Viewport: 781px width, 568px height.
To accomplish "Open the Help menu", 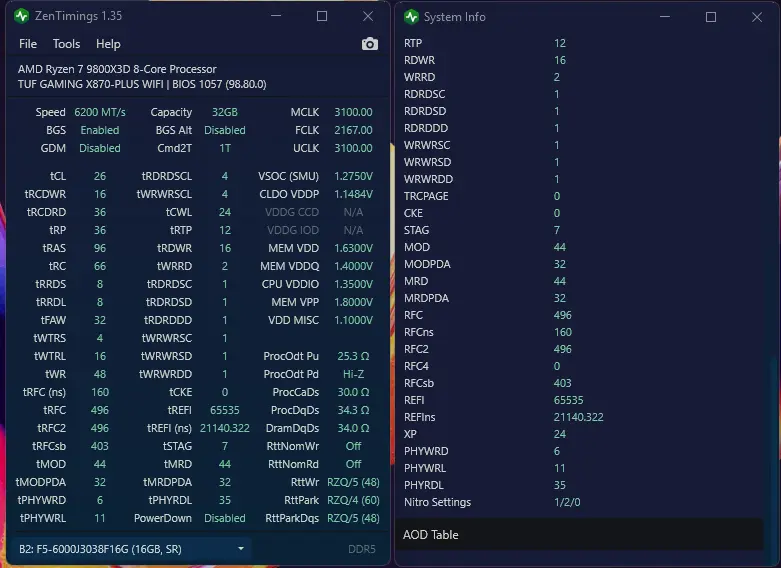I will 108,44.
